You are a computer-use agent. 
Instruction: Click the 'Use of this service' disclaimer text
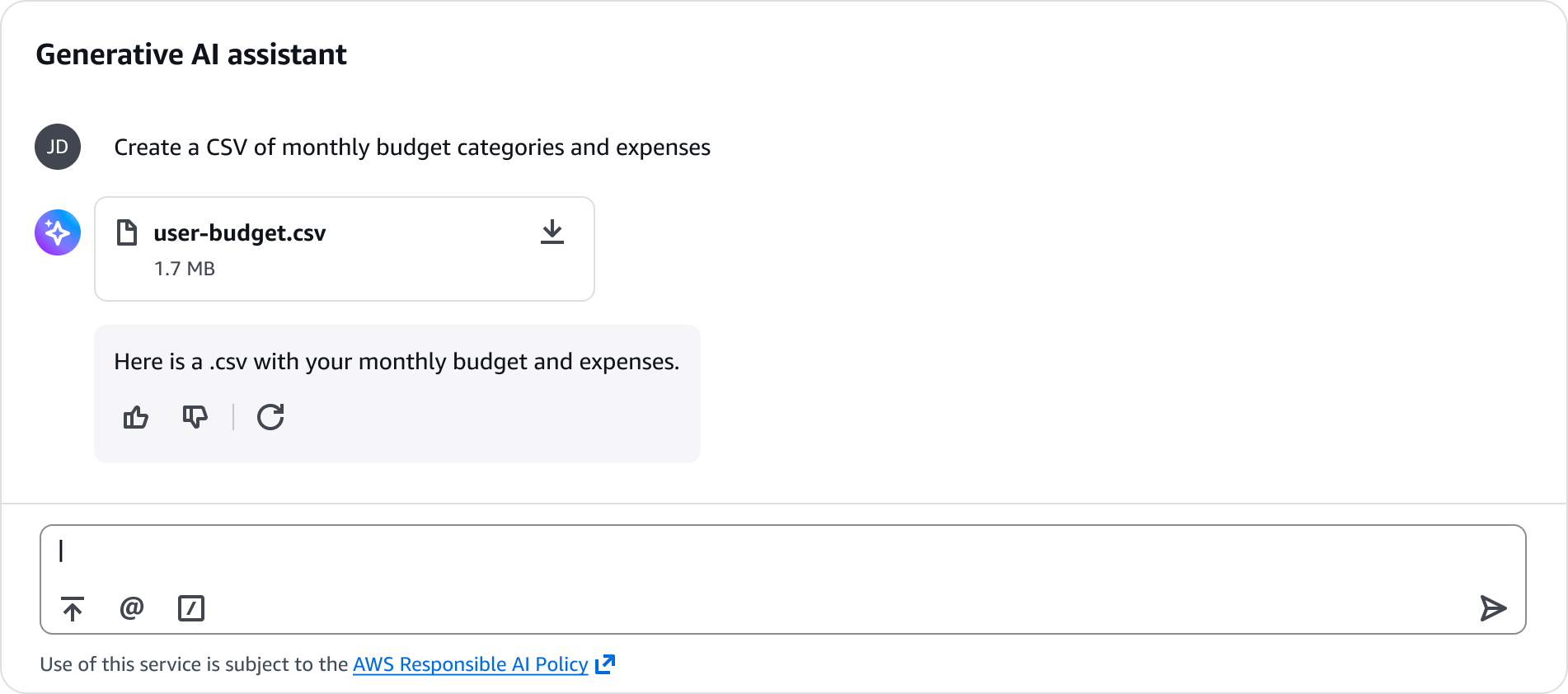tap(194, 664)
